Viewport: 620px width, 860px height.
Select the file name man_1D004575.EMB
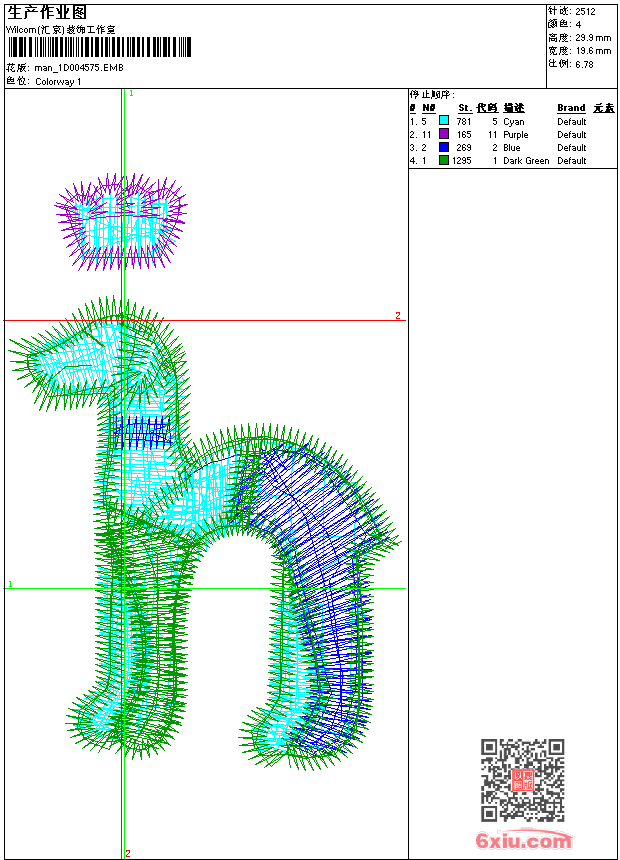(x=79, y=68)
